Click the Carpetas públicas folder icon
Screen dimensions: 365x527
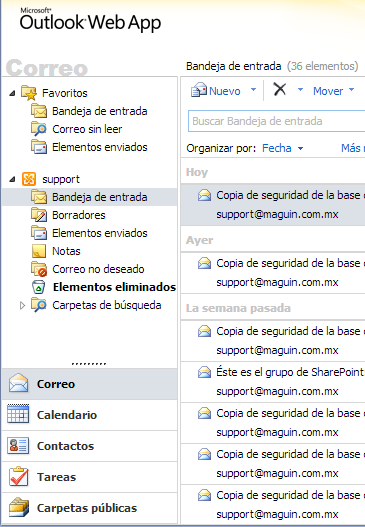19,507
